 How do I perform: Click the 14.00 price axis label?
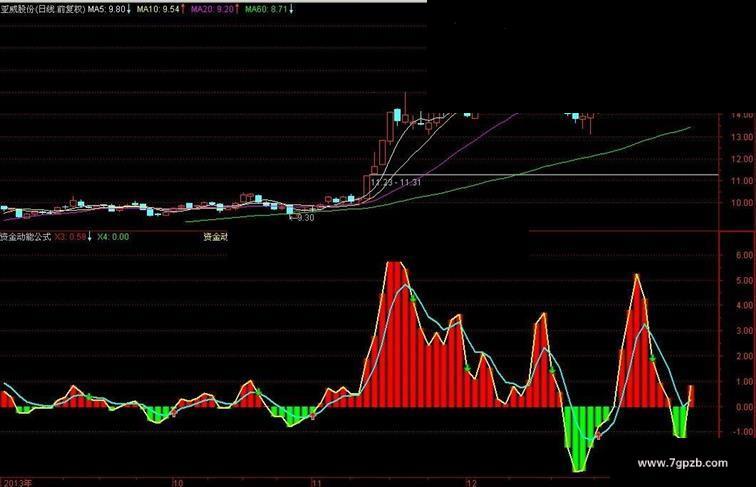[742, 116]
